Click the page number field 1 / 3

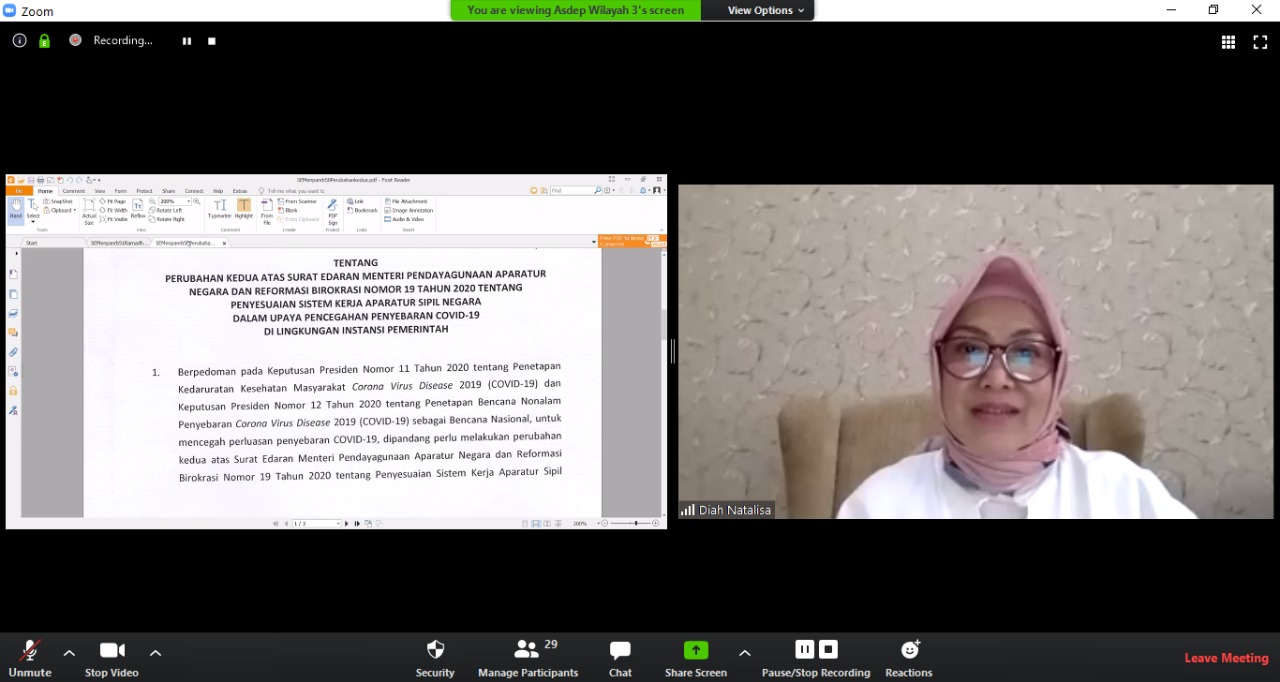315,523
